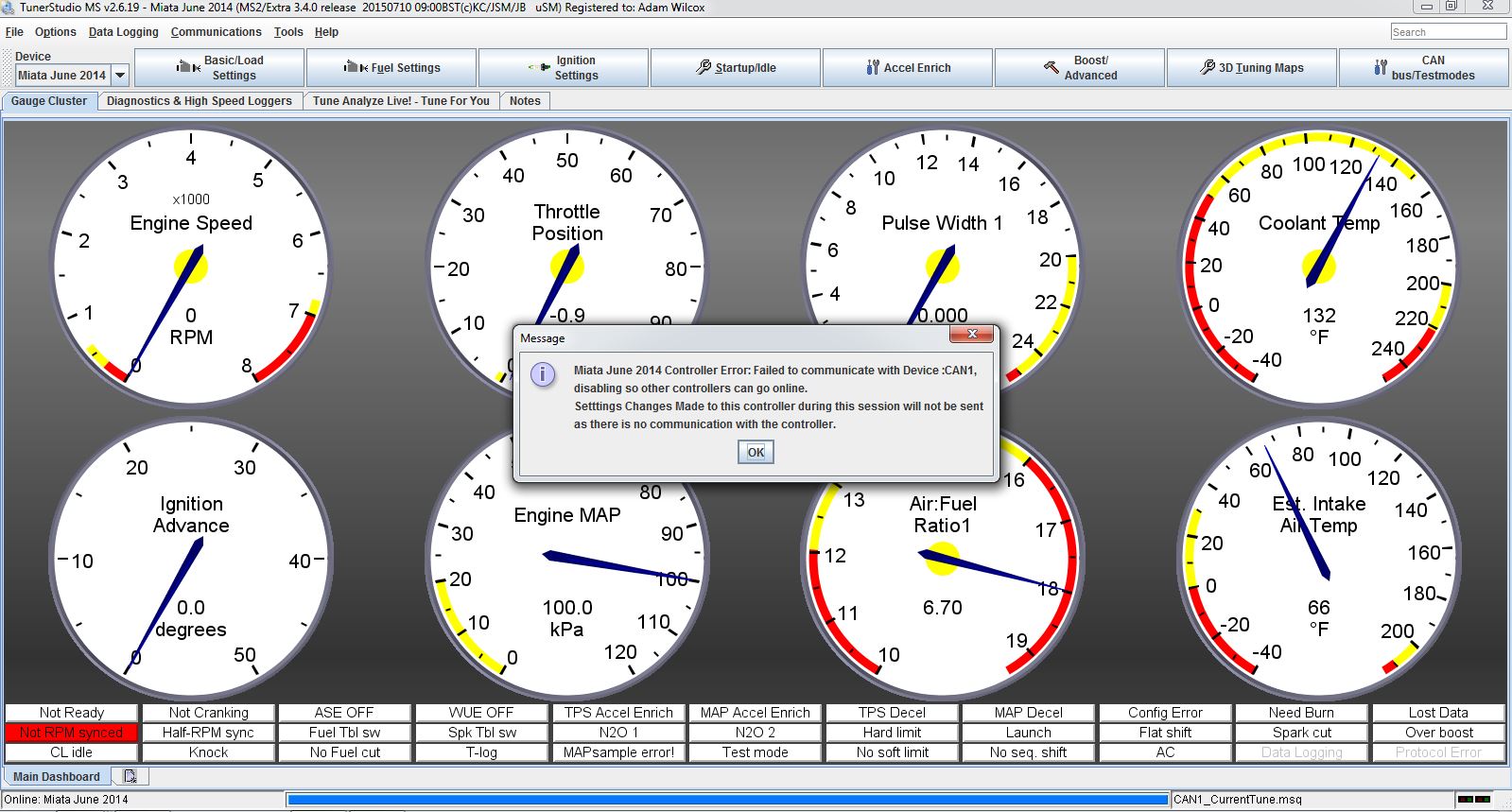Expand the Device dropdown Miata June 2014
Screen dimensions: 1512x812
[120, 76]
